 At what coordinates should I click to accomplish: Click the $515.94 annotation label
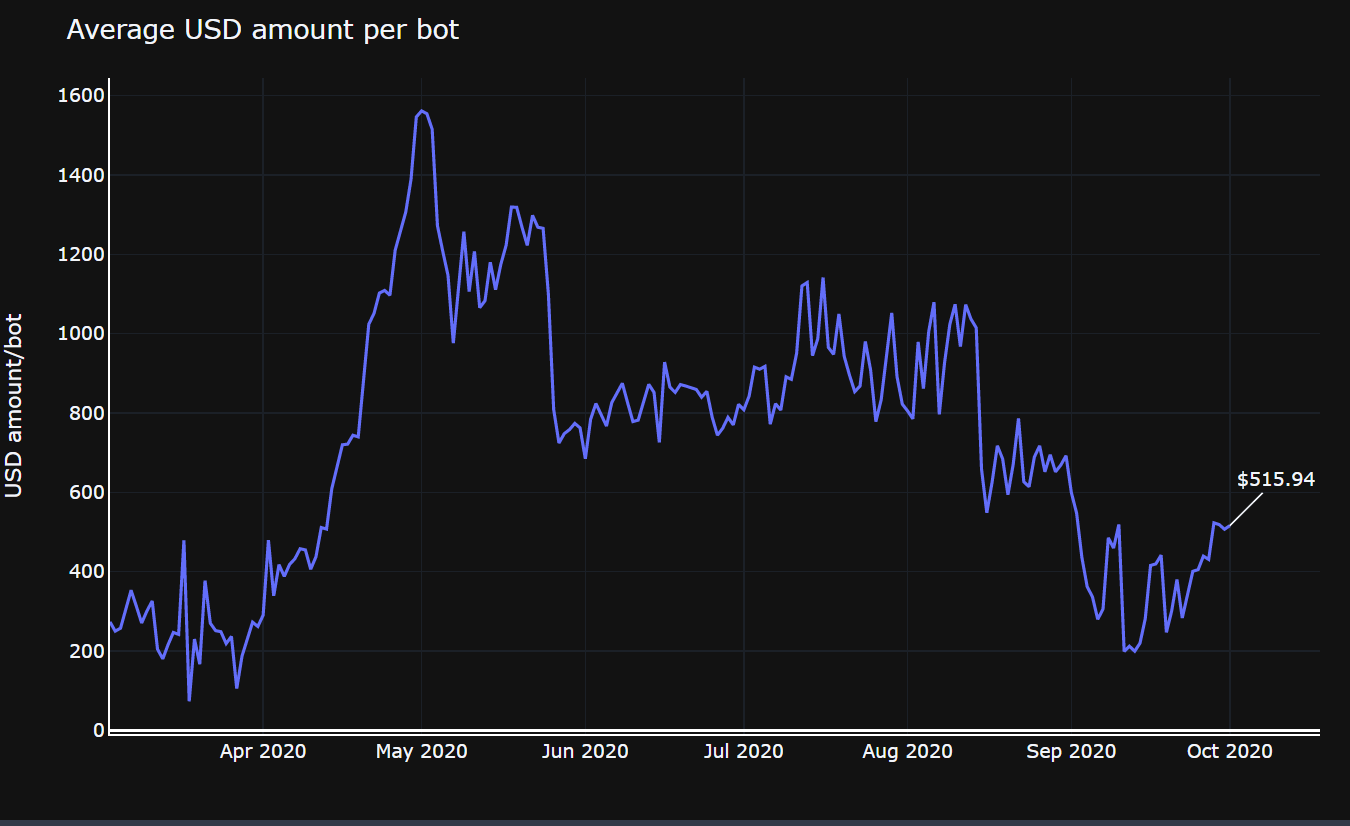tap(1276, 480)
